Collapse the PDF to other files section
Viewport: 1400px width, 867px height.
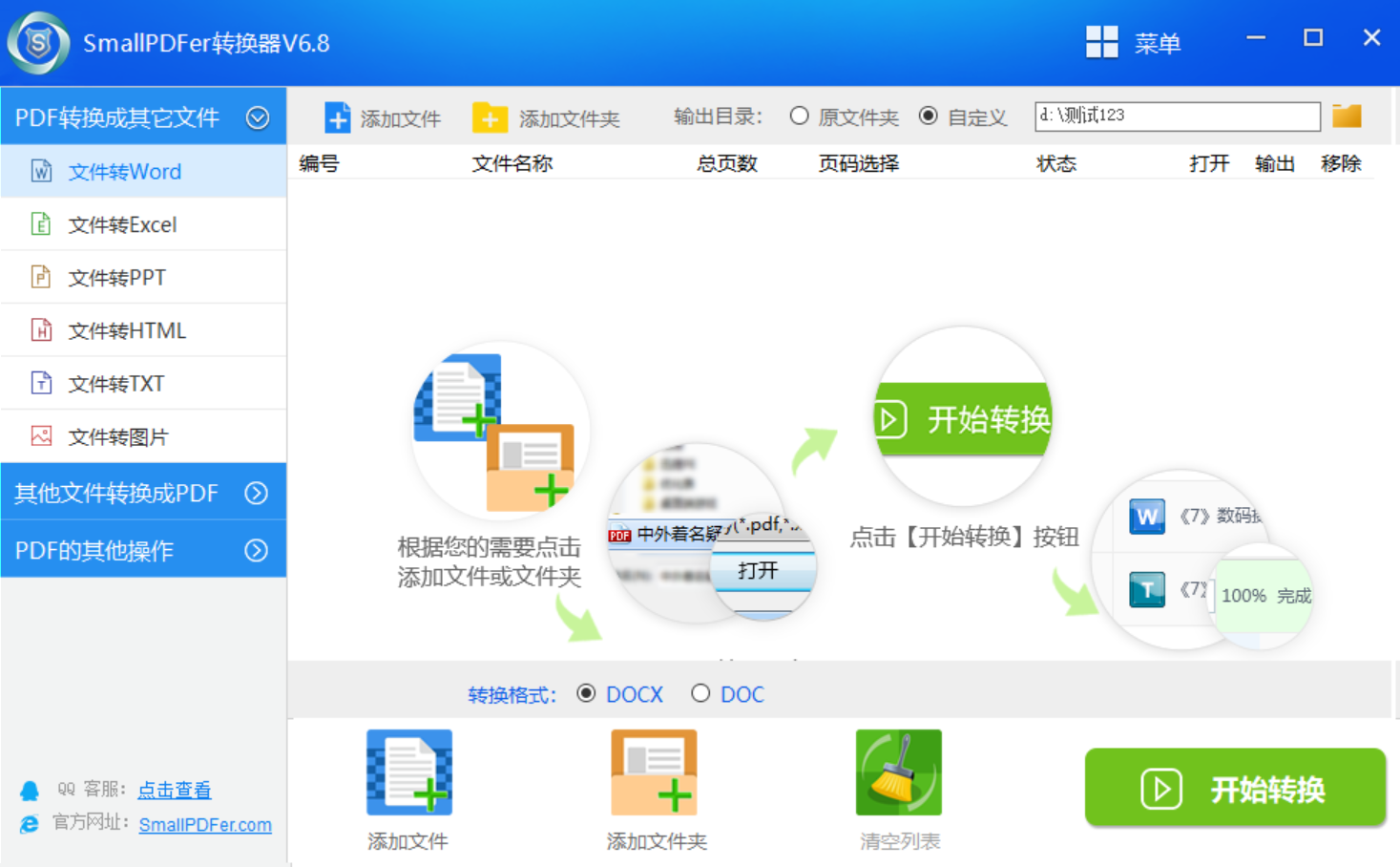point(258,117)
